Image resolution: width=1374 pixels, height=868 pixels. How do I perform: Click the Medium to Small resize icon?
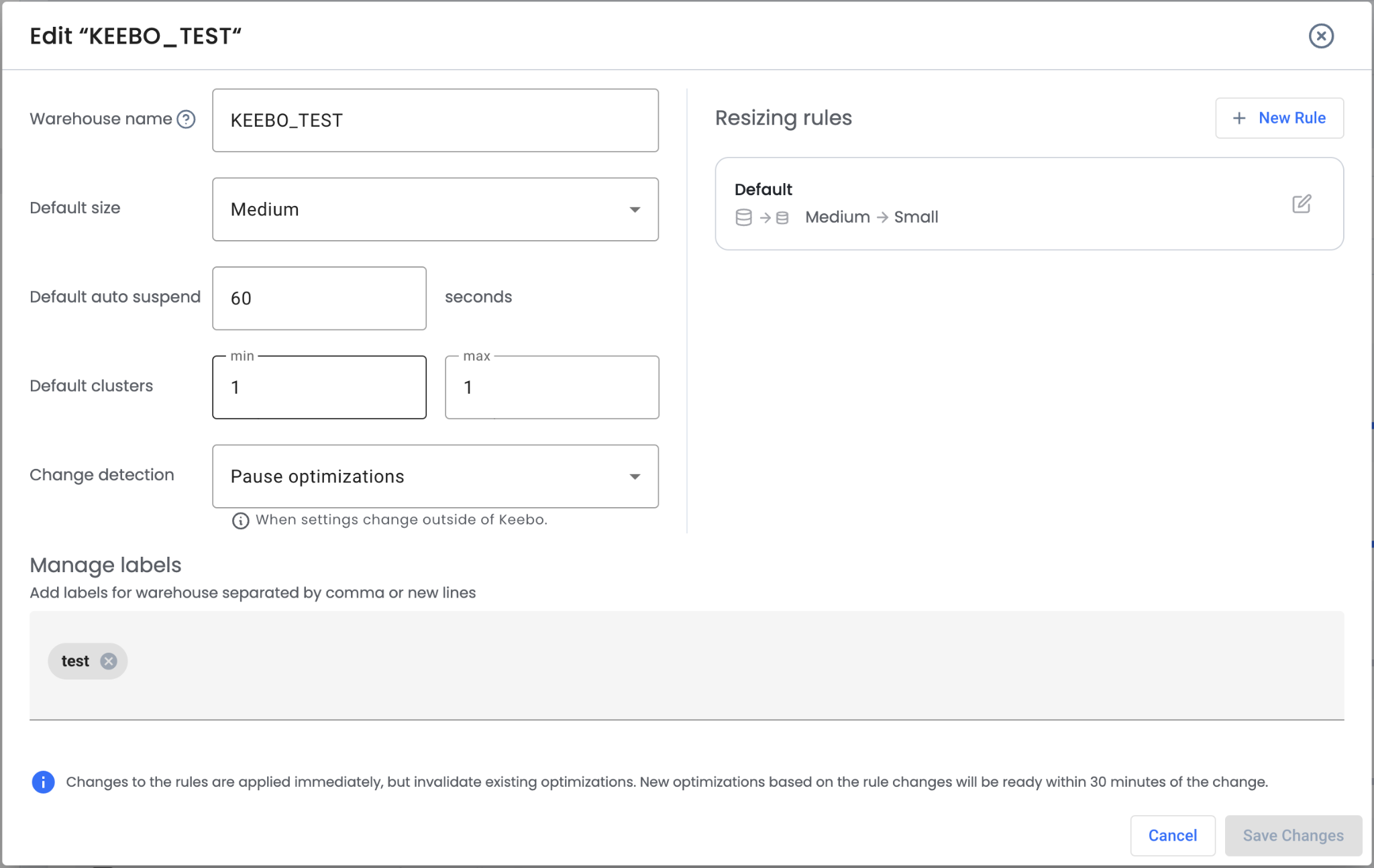tap(762, 217)
